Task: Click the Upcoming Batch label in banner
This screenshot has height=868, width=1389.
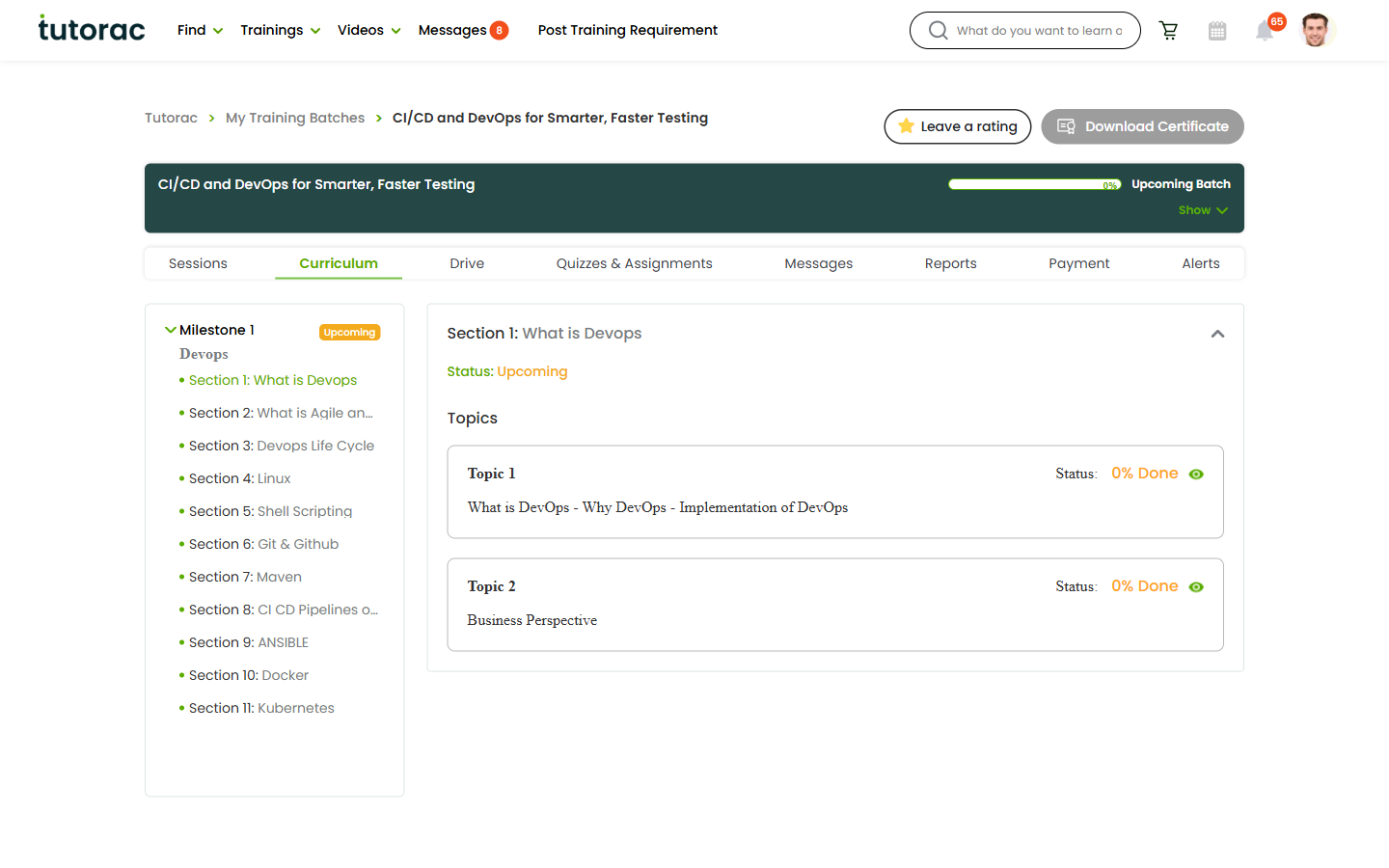Action: tap(1181, 184)
